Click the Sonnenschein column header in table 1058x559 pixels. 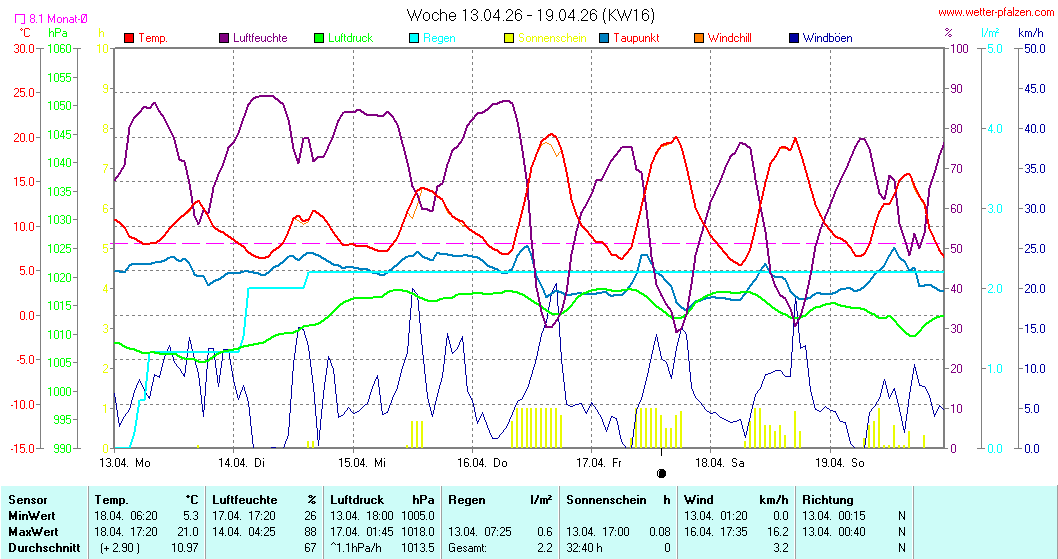coord(604,499)
